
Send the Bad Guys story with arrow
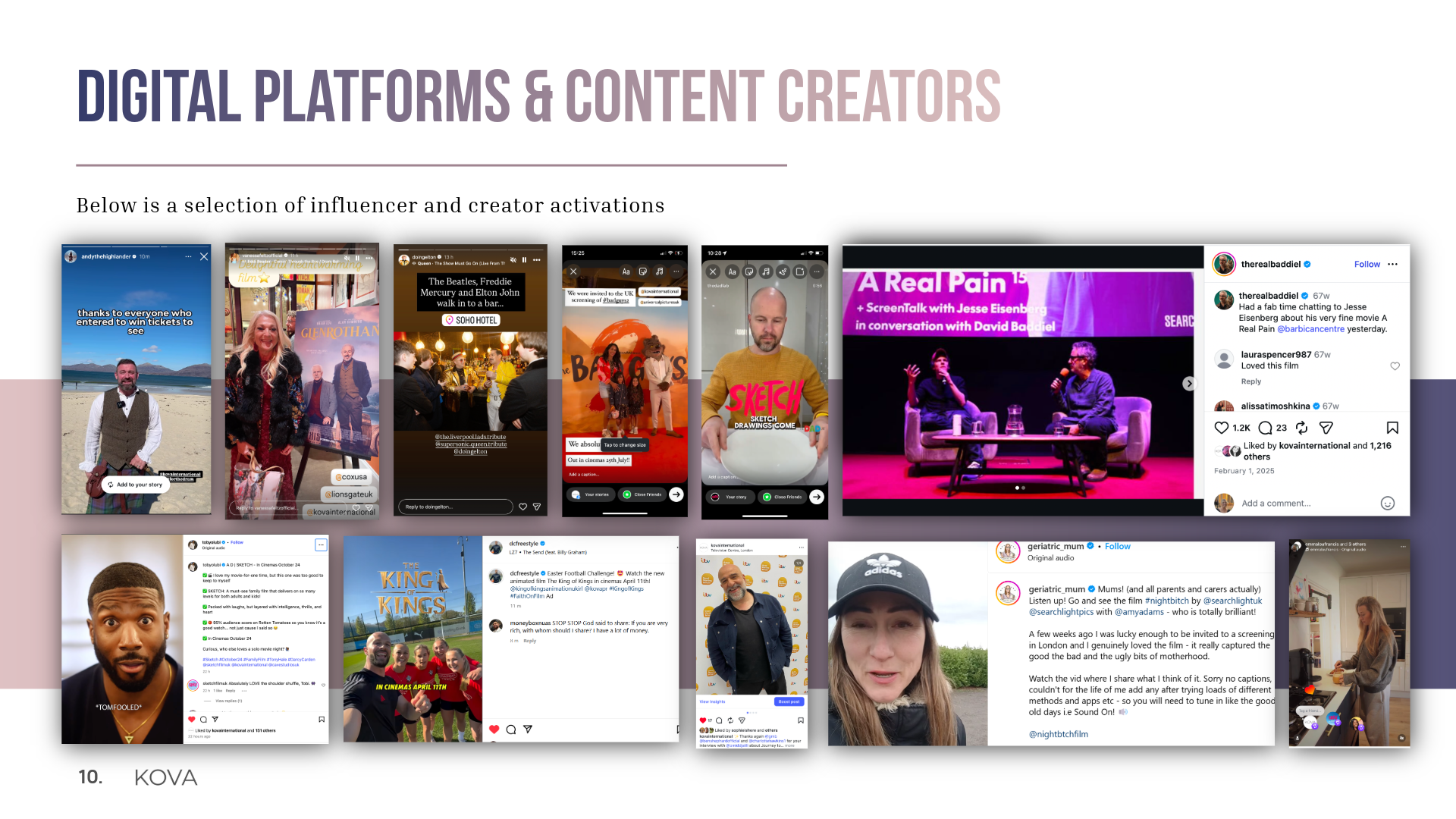pos(676,494)
